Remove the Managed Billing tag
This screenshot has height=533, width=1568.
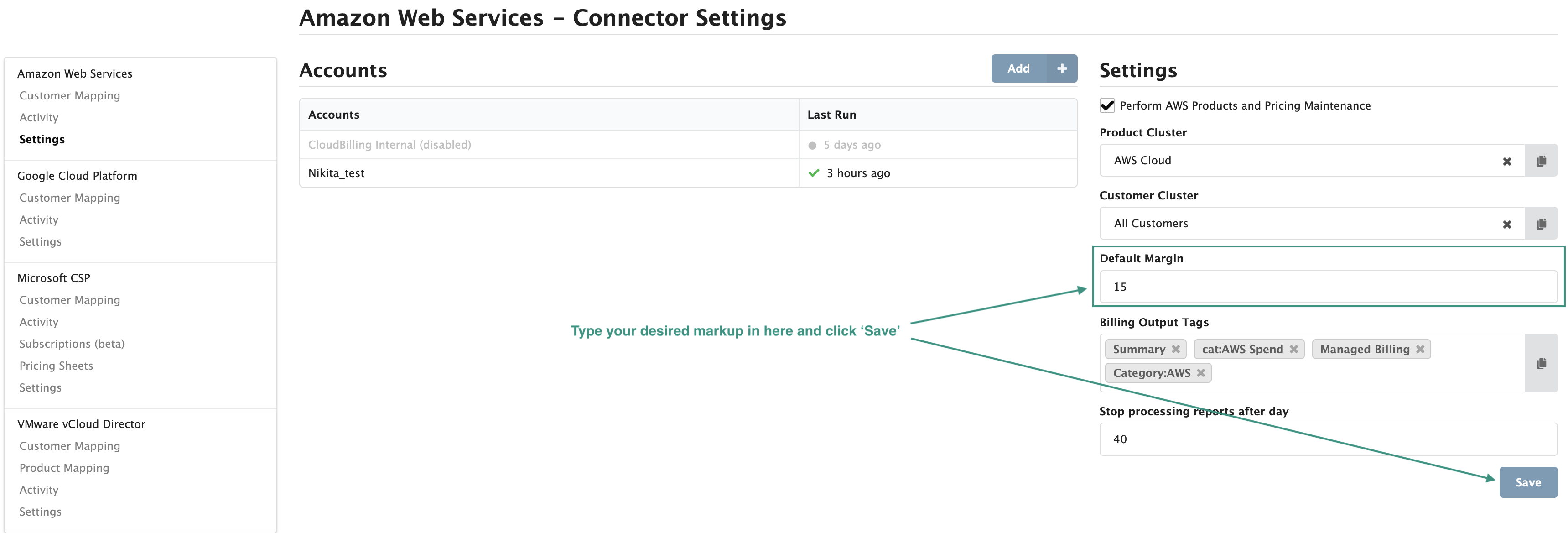coord(1420,349)
